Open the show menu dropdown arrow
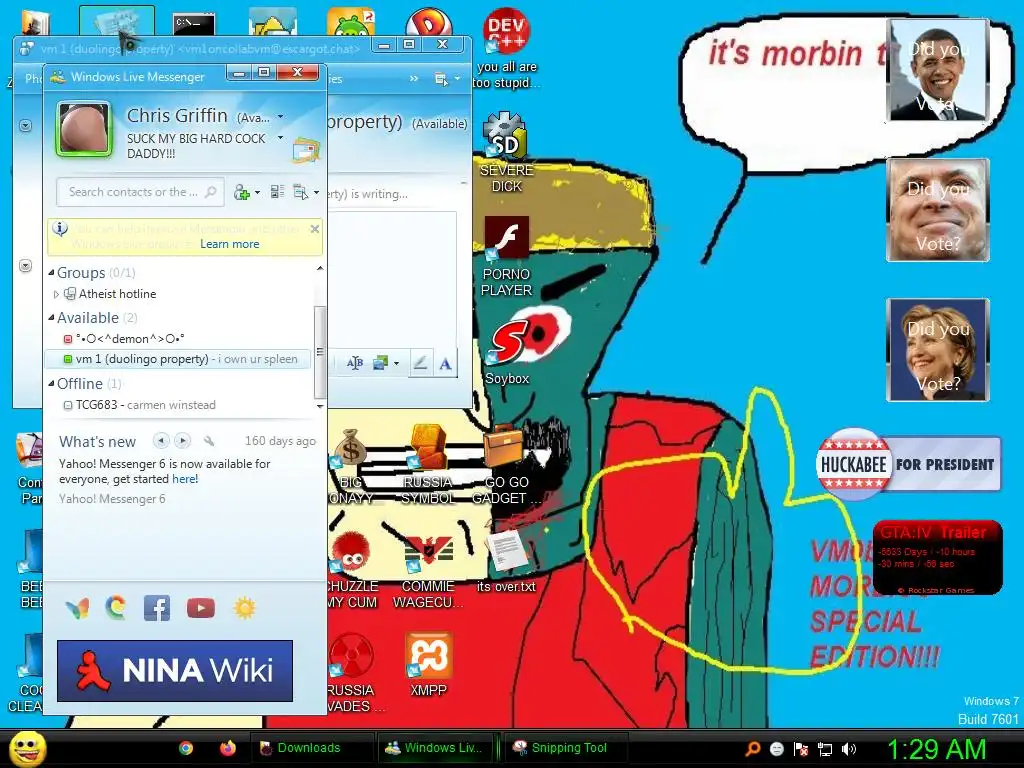 pyautogui.click(x=317, y=193)
